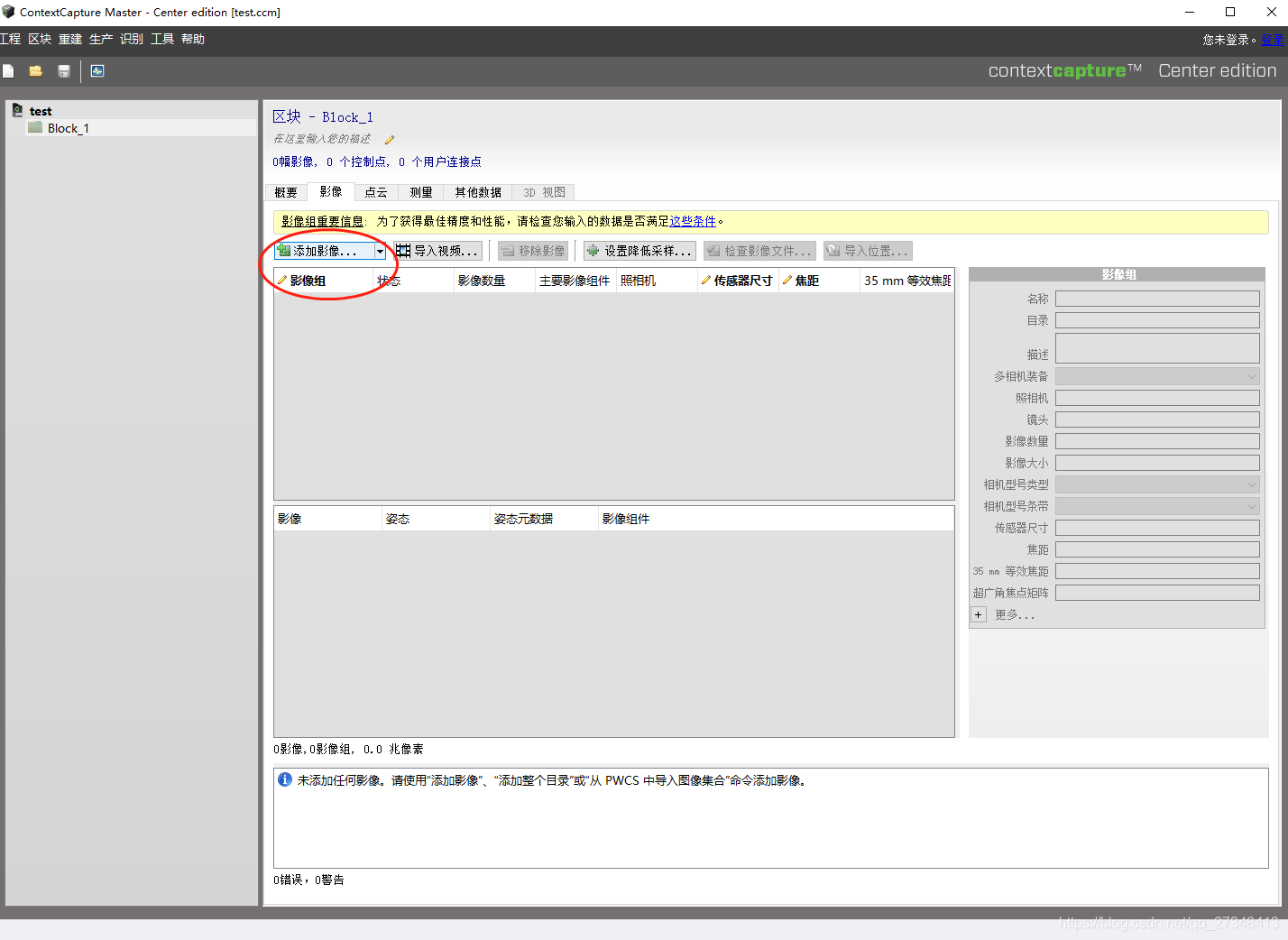Click the edit pencil on 传感器尺寸 column
Image resolution: width=1288 pixels, height=940 pixels.
point(706,281)
